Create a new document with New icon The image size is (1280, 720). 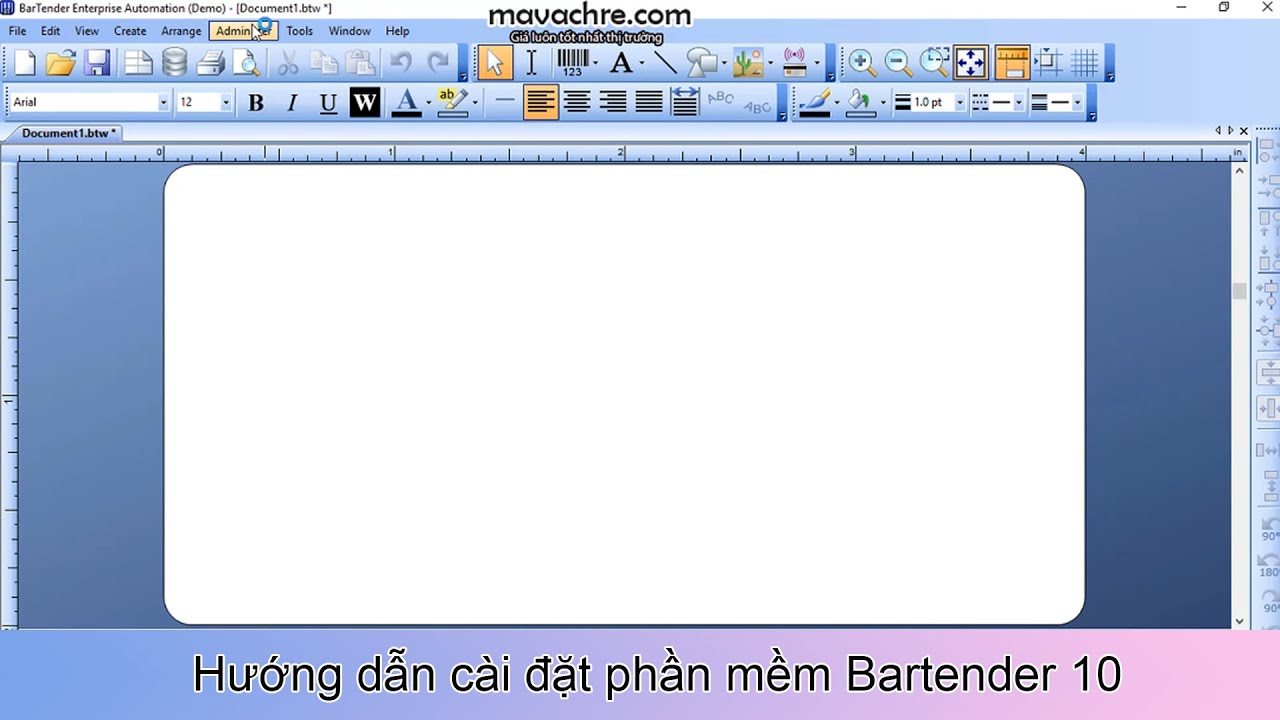24,63
